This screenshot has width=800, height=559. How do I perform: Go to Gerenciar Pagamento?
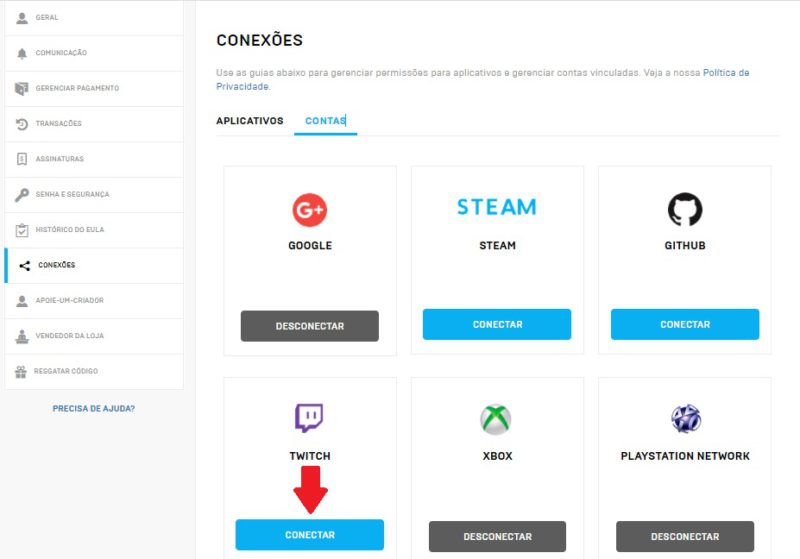[x=94, y=88]
